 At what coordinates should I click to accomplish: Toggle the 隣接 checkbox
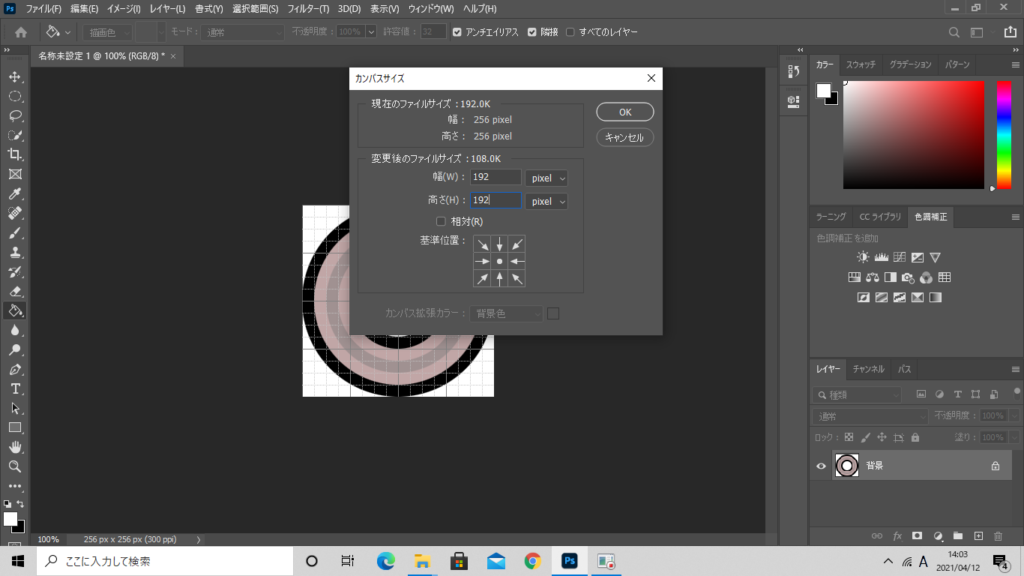tap(532, 32)
